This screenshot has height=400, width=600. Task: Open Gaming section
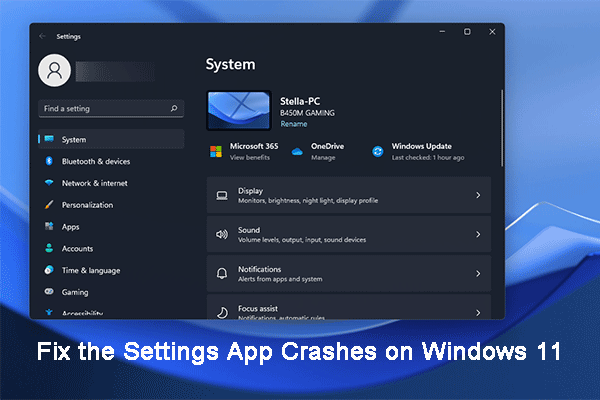[x=111, y=292]
